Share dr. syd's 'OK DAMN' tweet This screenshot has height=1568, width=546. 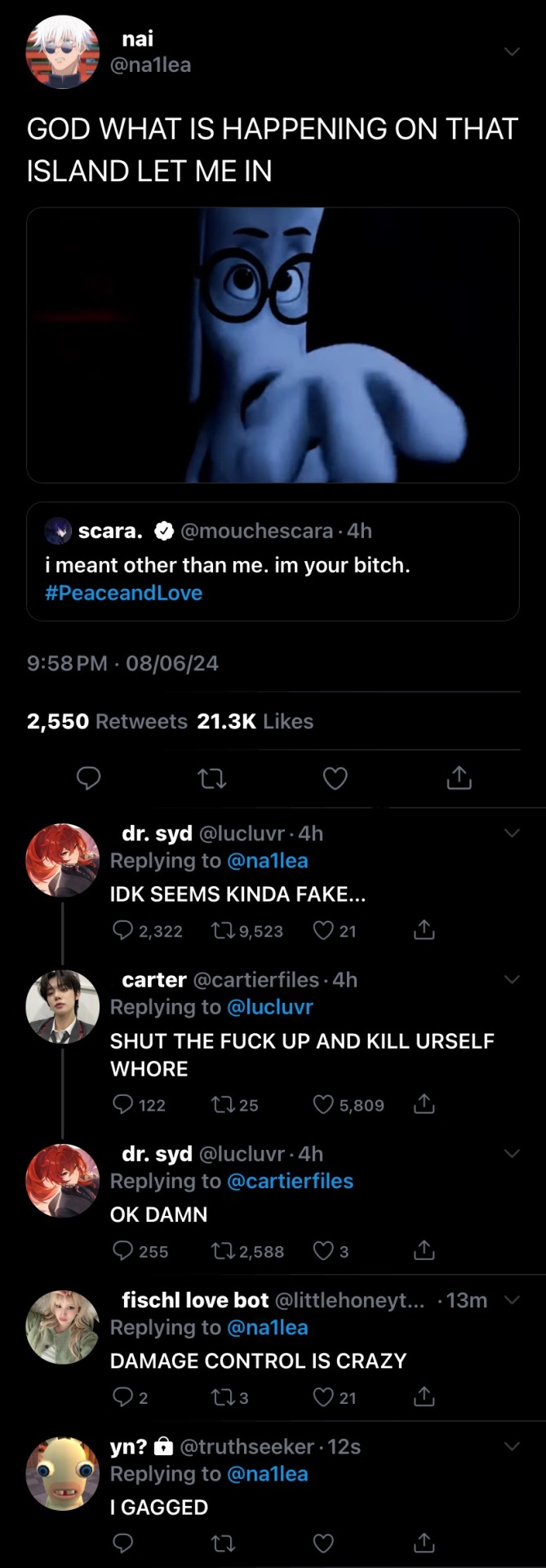coord(424,1251)
